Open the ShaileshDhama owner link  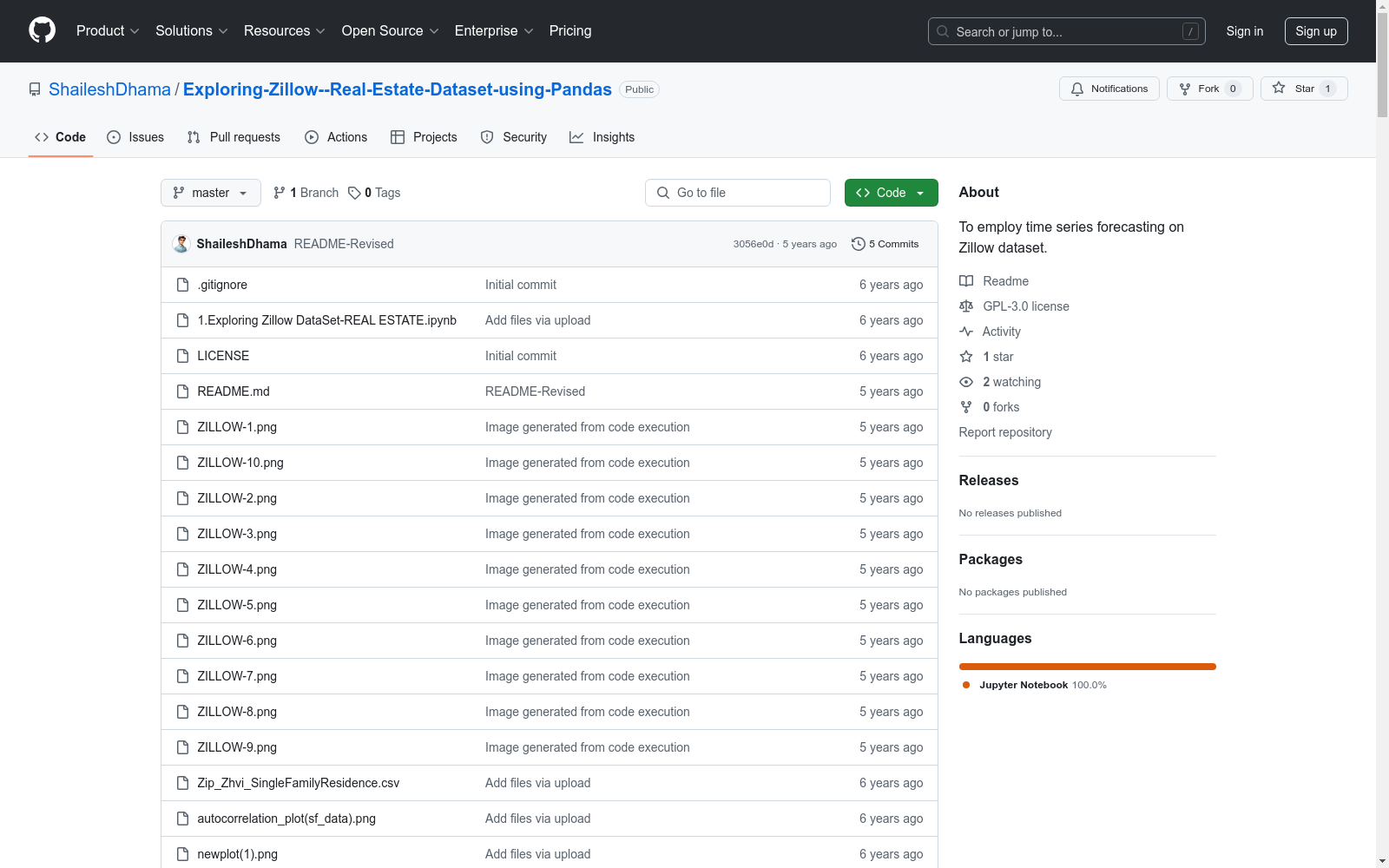coord(109,89)
